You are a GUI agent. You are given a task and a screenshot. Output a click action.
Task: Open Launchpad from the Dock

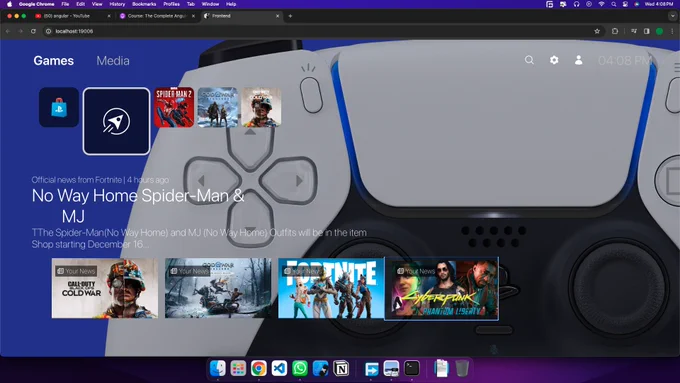238,368
